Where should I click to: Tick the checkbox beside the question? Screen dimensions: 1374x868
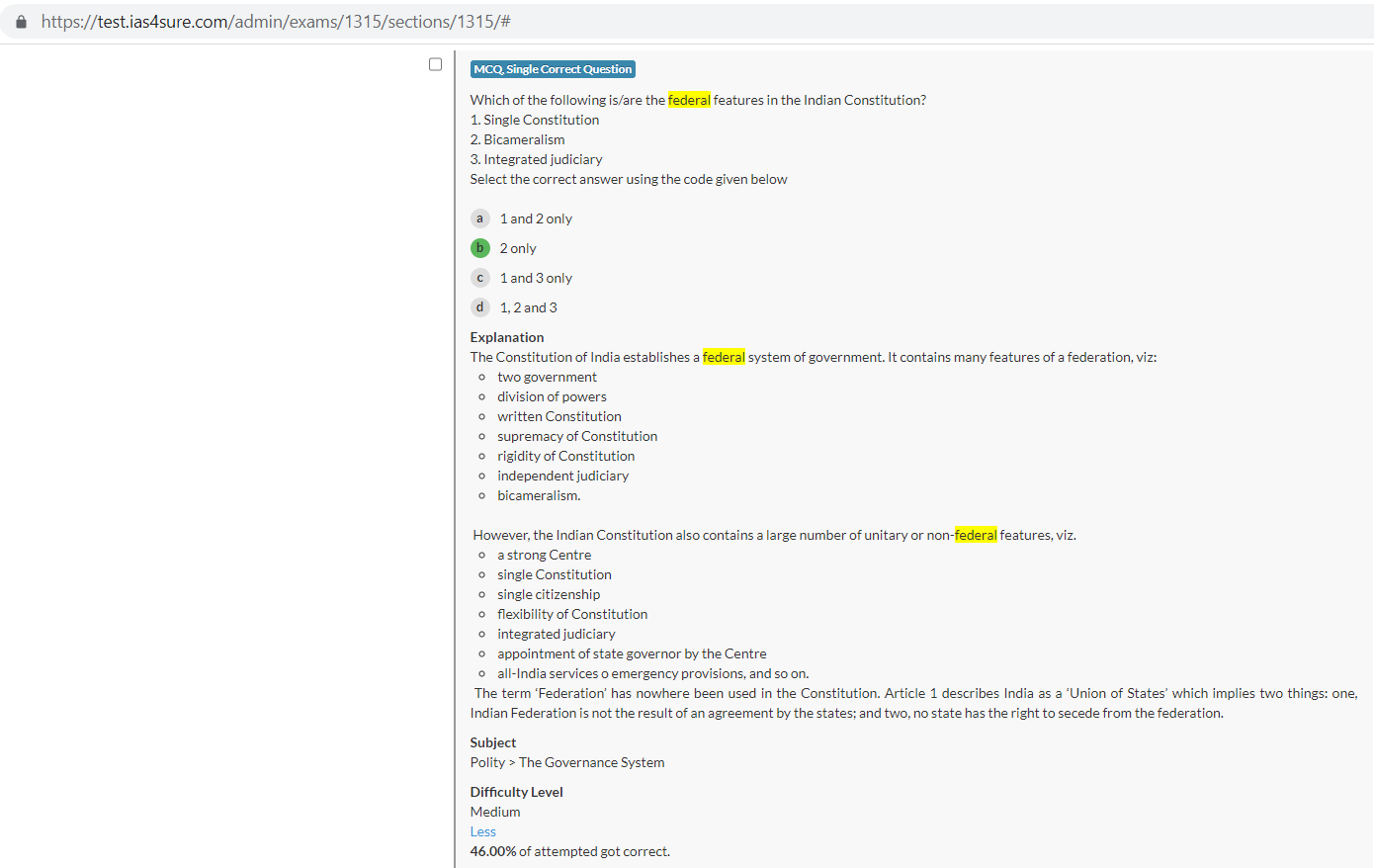pos(435,64)
